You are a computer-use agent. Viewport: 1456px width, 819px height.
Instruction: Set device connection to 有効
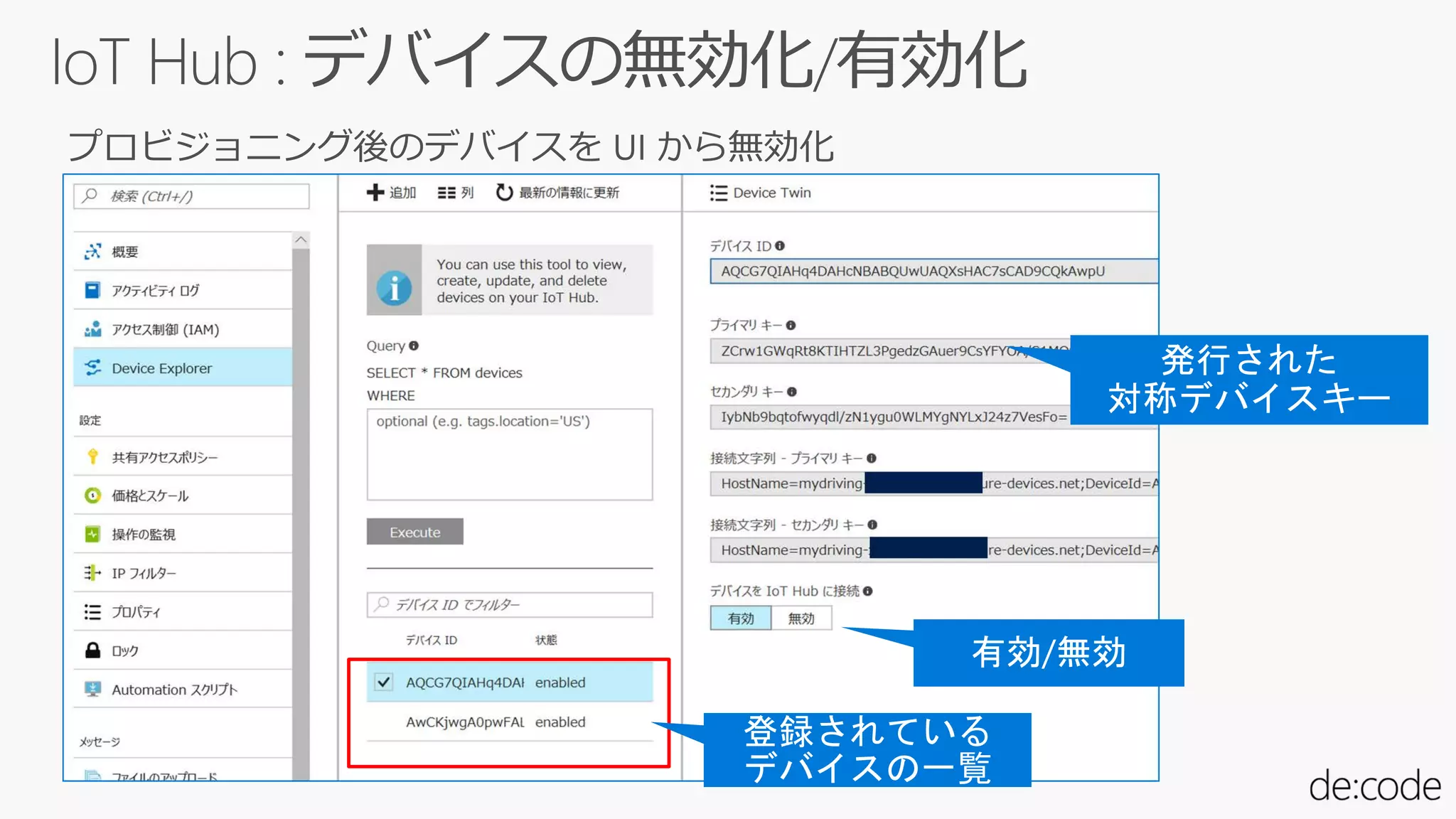point(741,619)
